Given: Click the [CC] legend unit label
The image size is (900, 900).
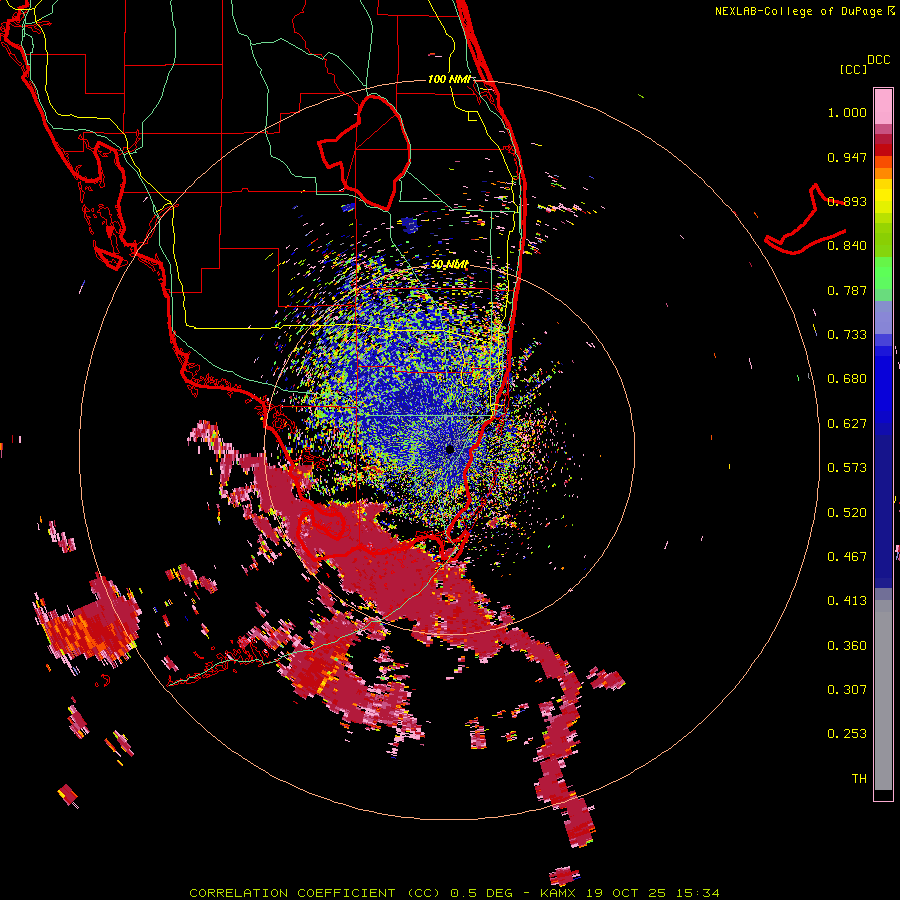Looking at the screenshot, I should tap(853, 69).
